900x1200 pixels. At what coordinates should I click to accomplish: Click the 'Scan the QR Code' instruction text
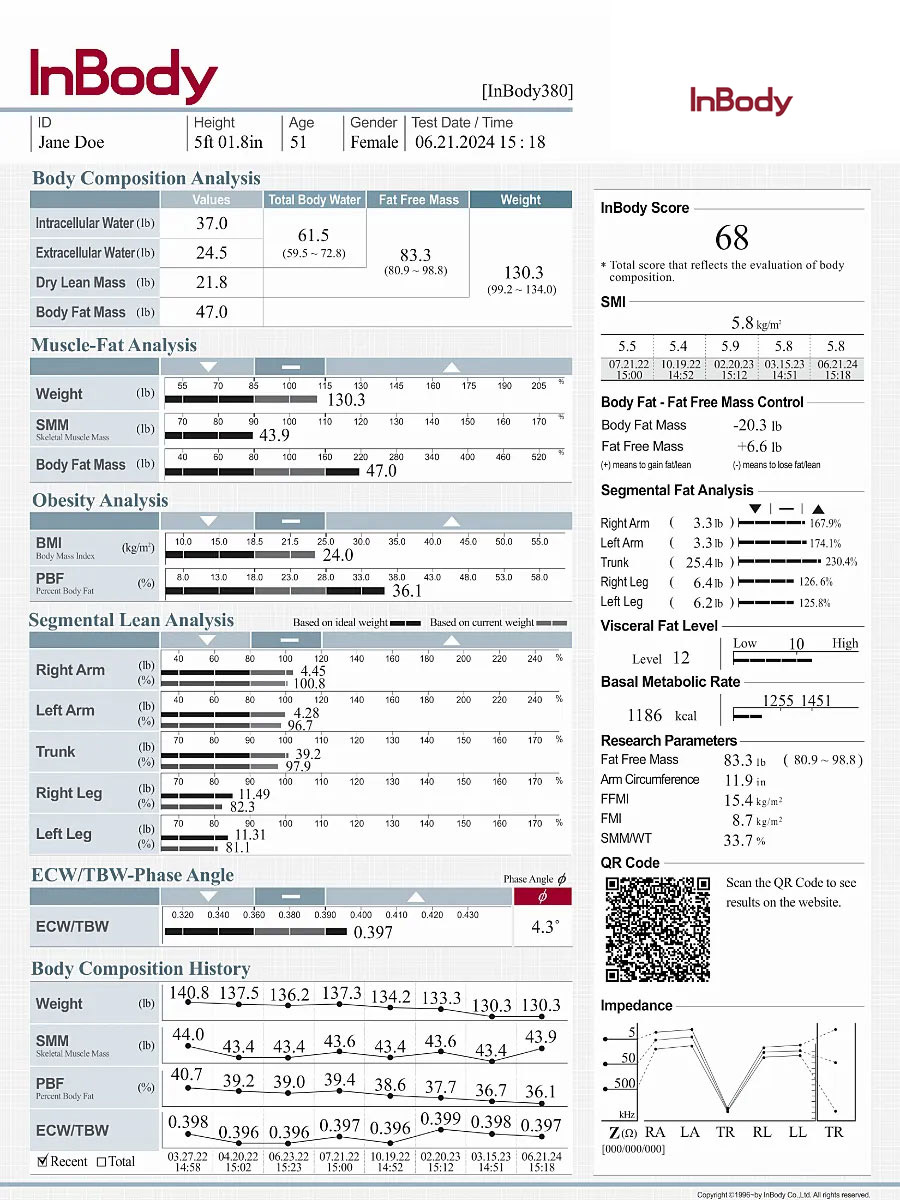tap(791, 892)
